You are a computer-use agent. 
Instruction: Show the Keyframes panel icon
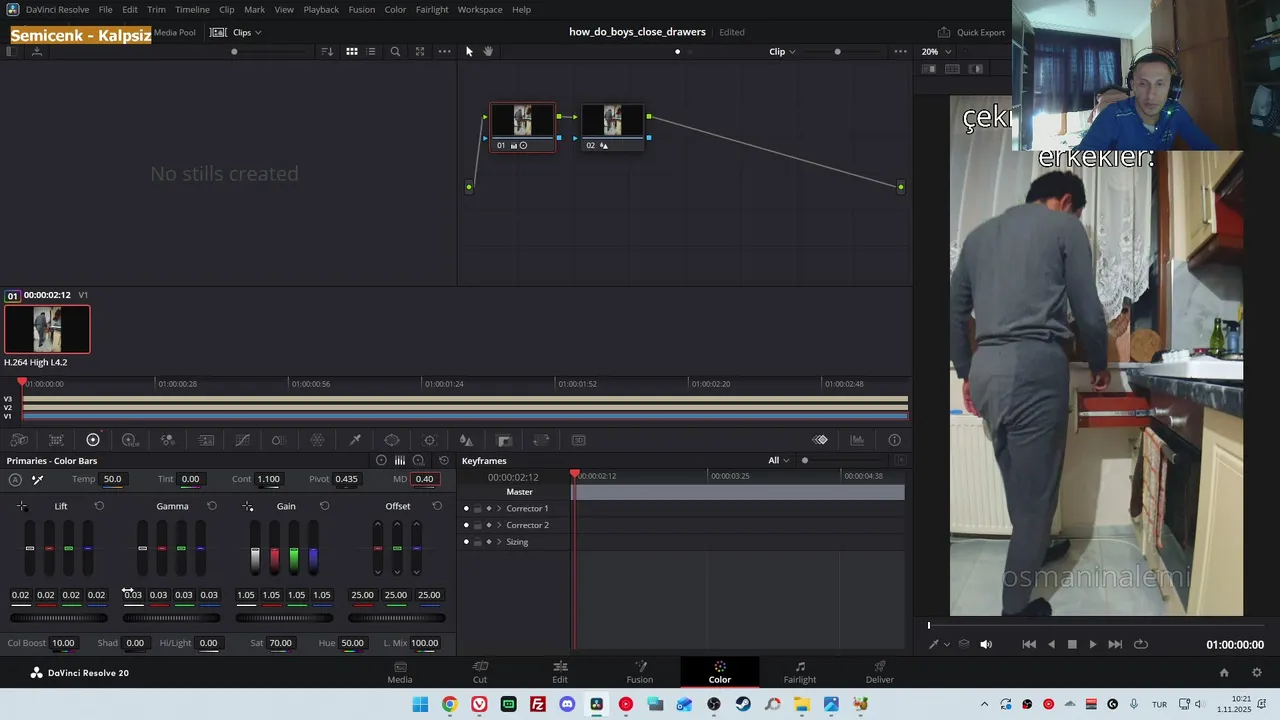tap(820, 440)
